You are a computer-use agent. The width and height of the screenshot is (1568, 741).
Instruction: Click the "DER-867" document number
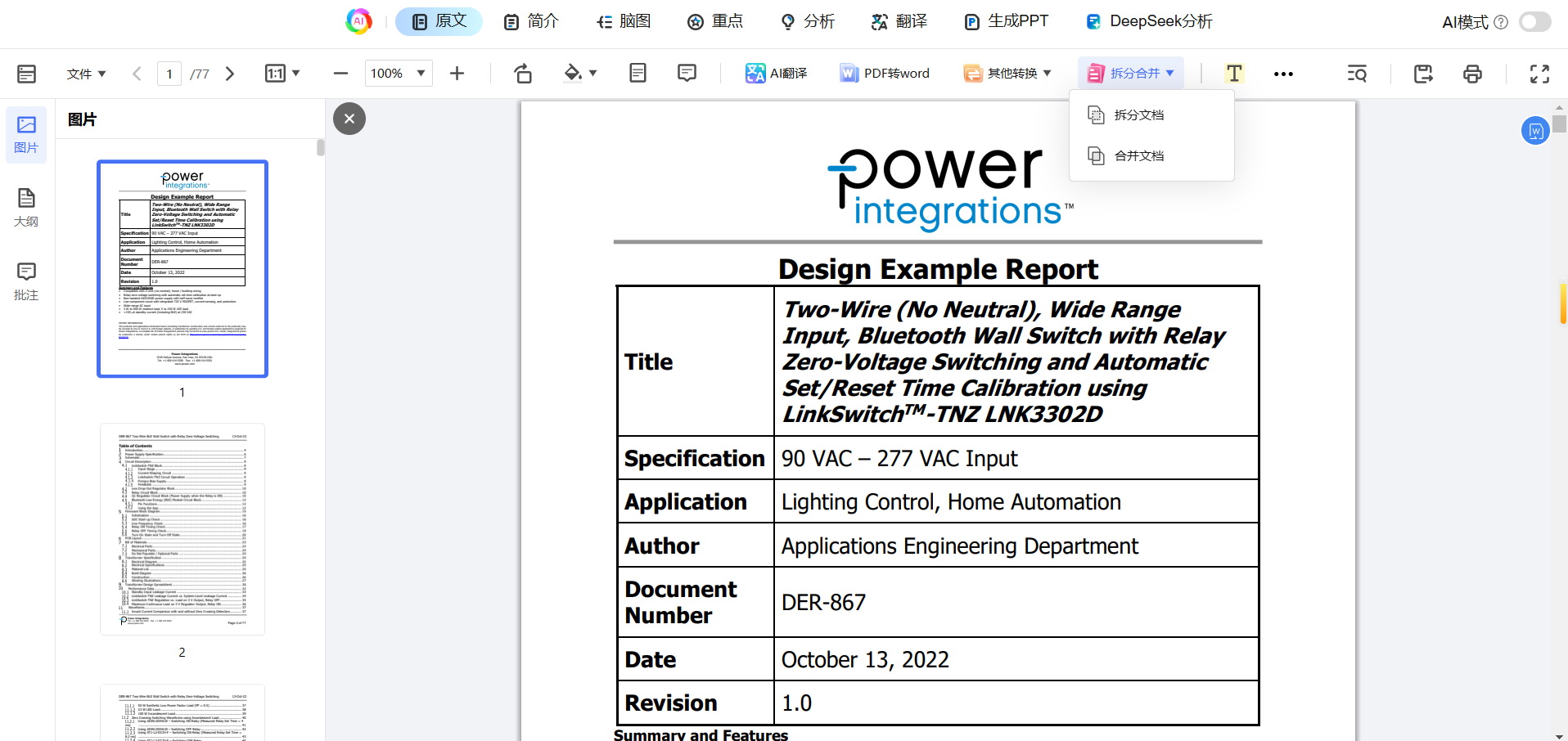point(823,603)
